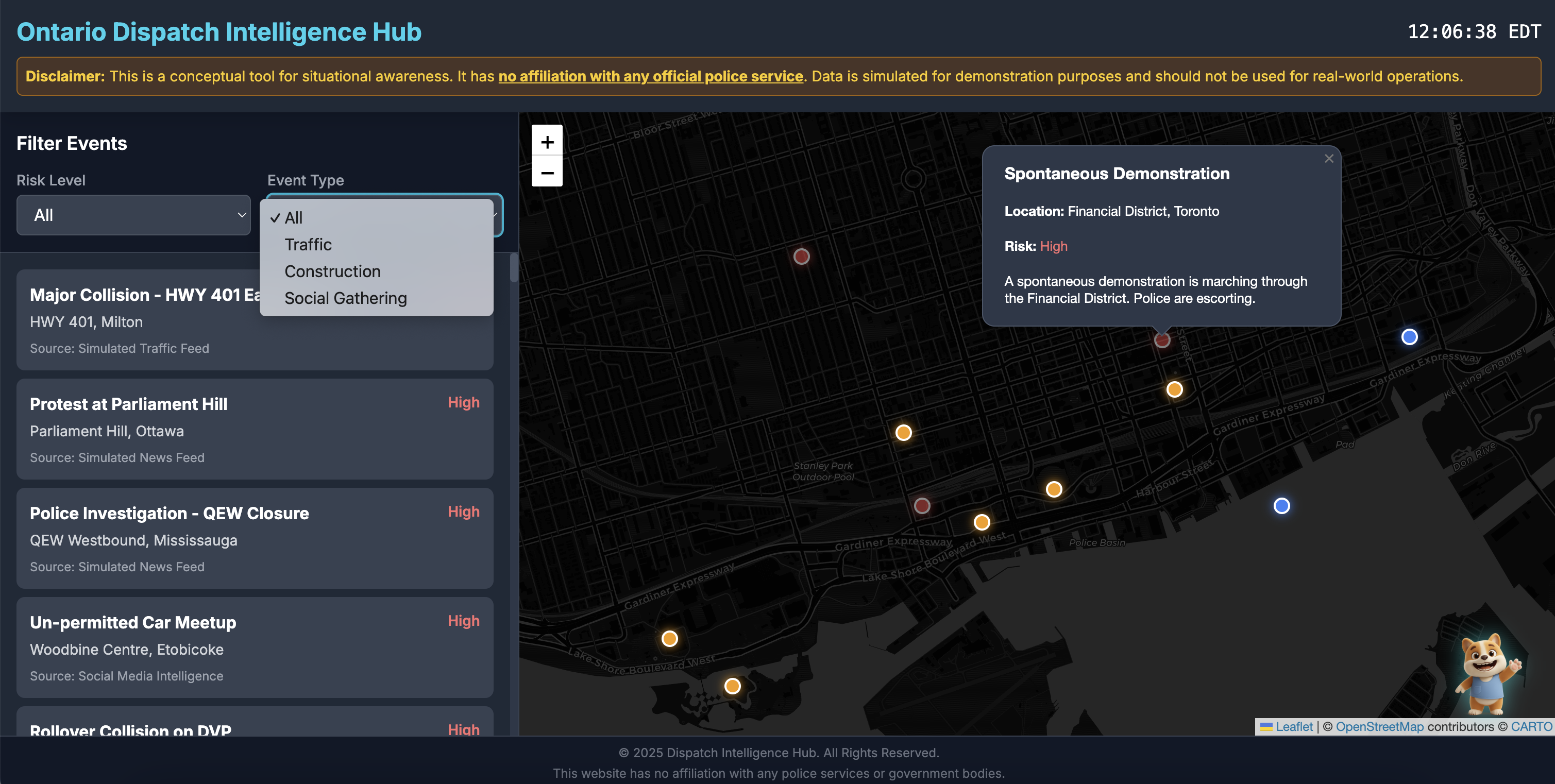Click blue marker near Gardiner Expressway east
1555x784 pixels.
1409,337
